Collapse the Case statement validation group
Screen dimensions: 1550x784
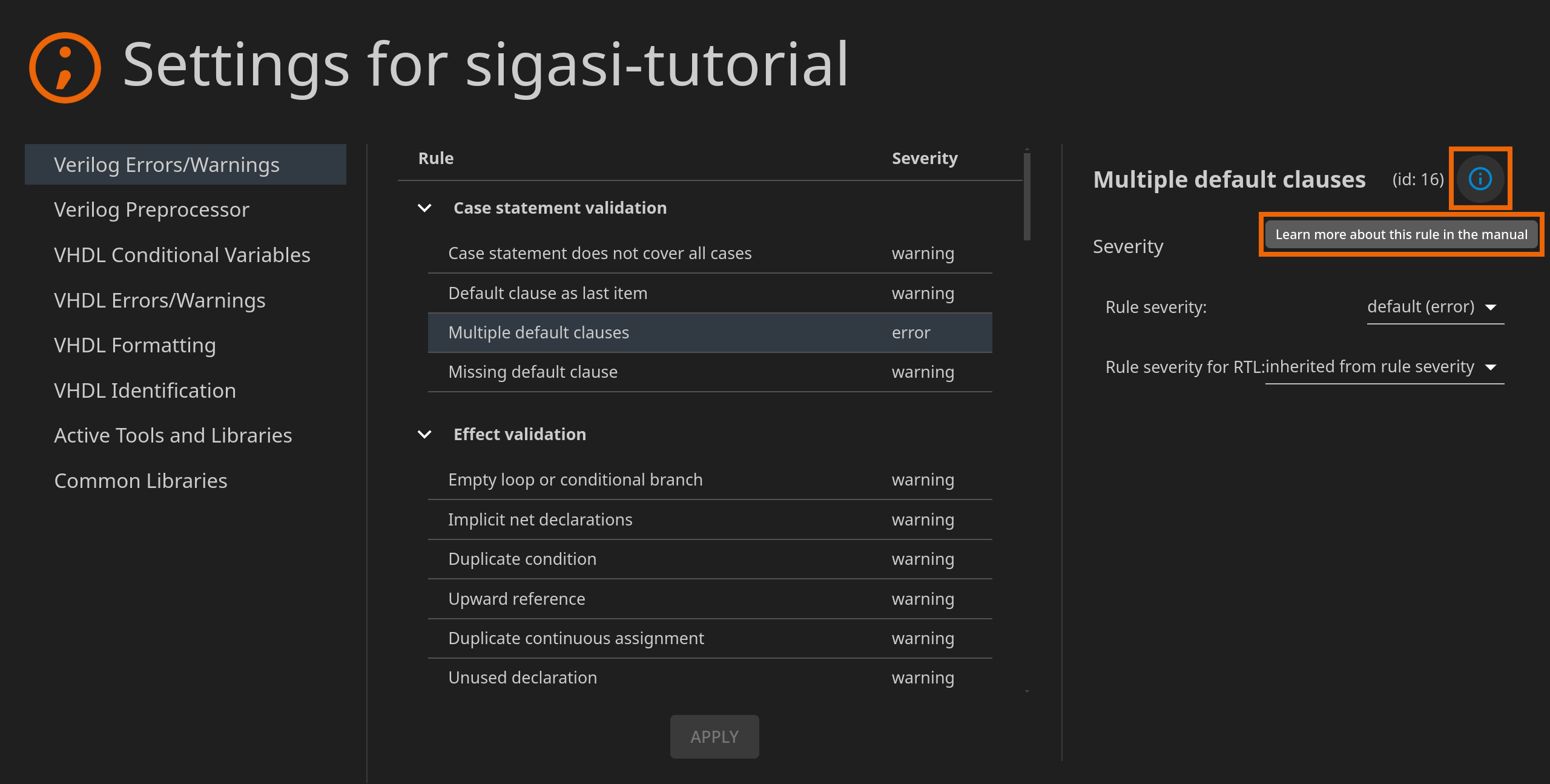424,208
